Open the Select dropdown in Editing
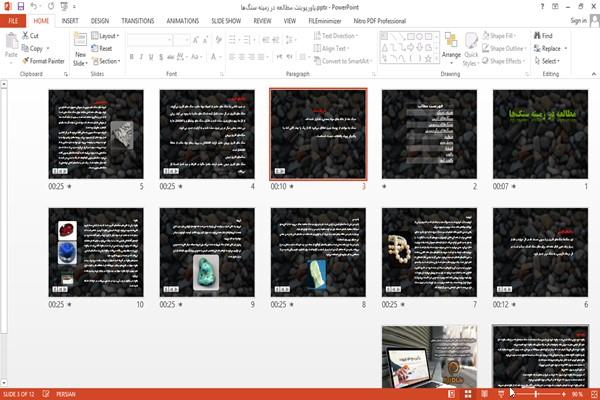600x400 pixels. [x=547, y=61]
